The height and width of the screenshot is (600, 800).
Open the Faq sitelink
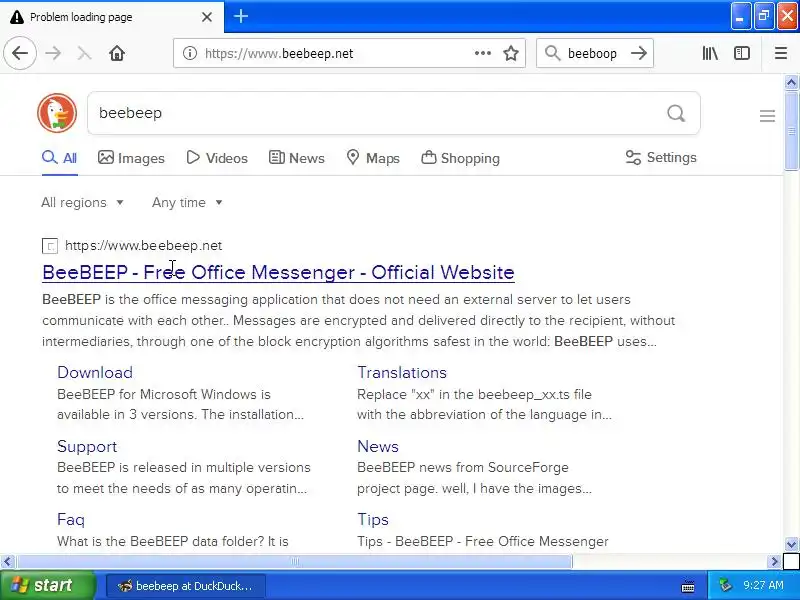pyautogui.click(x=71, y=519)
